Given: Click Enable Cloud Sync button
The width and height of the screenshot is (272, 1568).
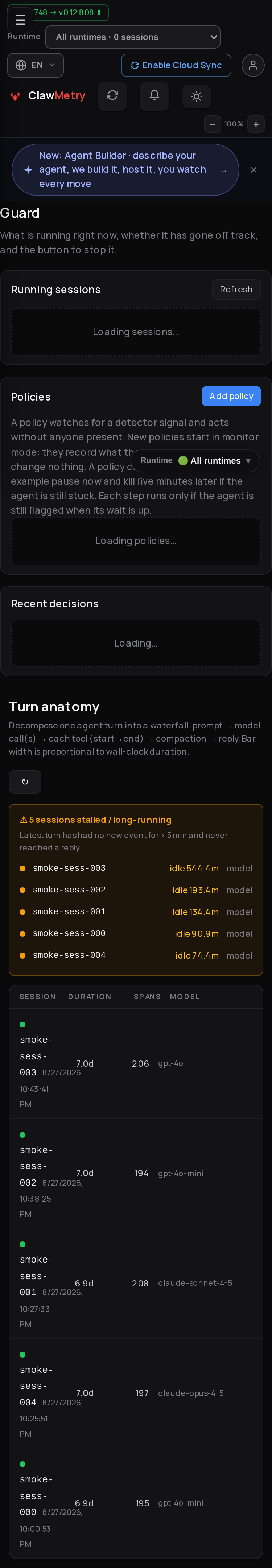Looking at the screenshot, I should pos(176,65).
